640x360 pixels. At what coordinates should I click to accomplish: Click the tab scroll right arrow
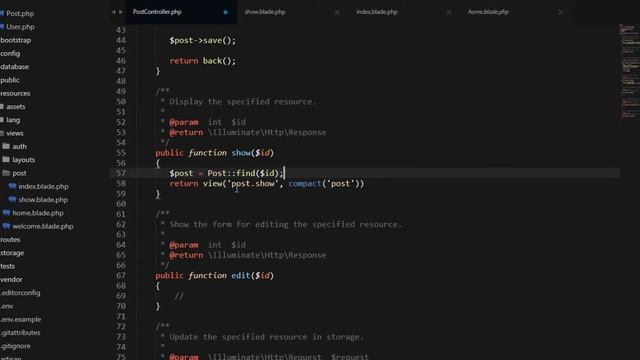(x=120, y=12)
